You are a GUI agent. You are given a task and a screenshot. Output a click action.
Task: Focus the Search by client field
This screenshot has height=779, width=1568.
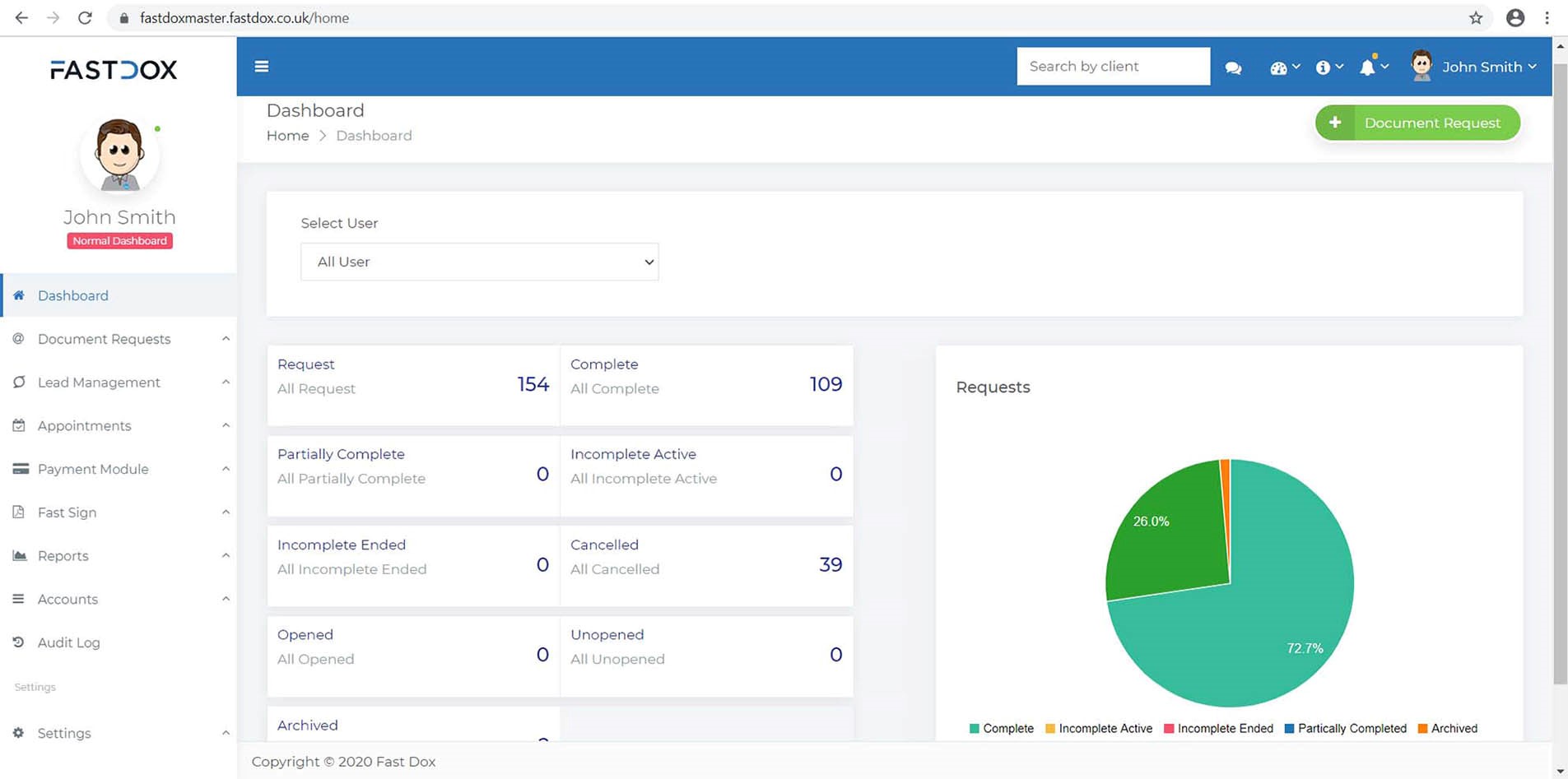pos(1113,67)
